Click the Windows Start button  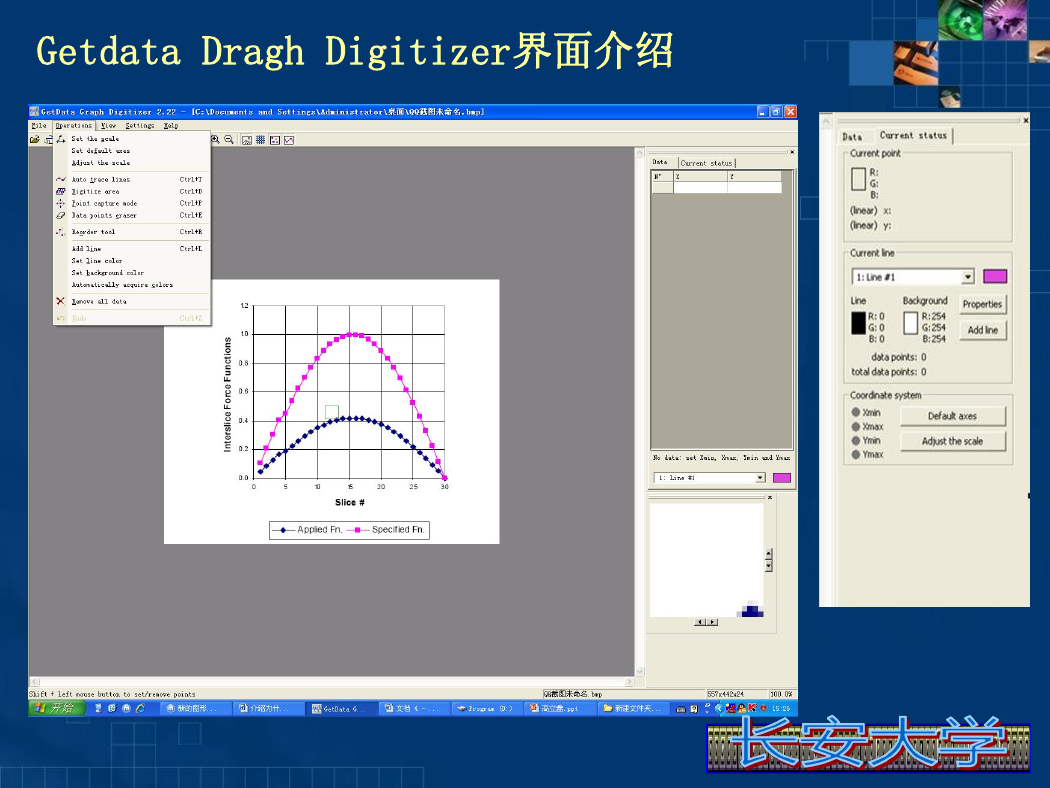pos(57,708)
